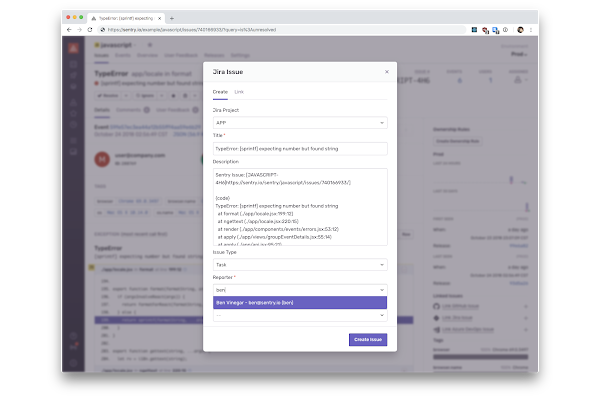Open the assignee avatar dropdown
The image size is (600, 398).
pos(520,80)
